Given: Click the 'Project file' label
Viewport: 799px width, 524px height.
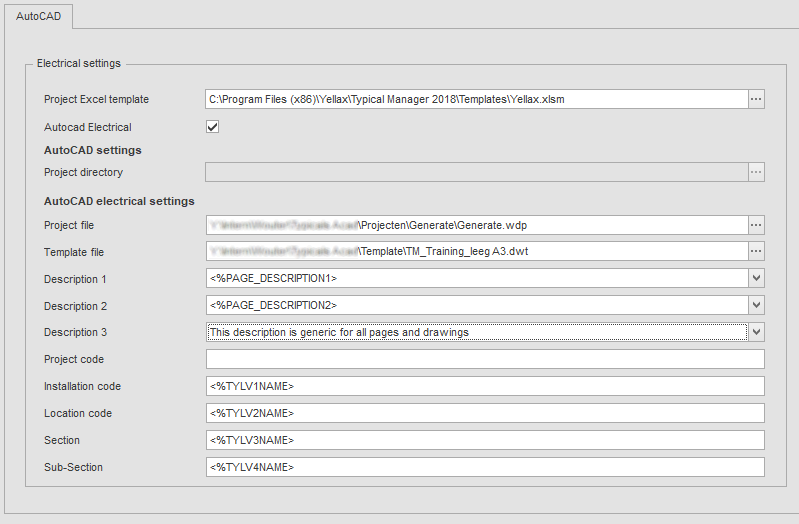Looking at the screenshot, I should pyautogui.click(x=69, y=225).
